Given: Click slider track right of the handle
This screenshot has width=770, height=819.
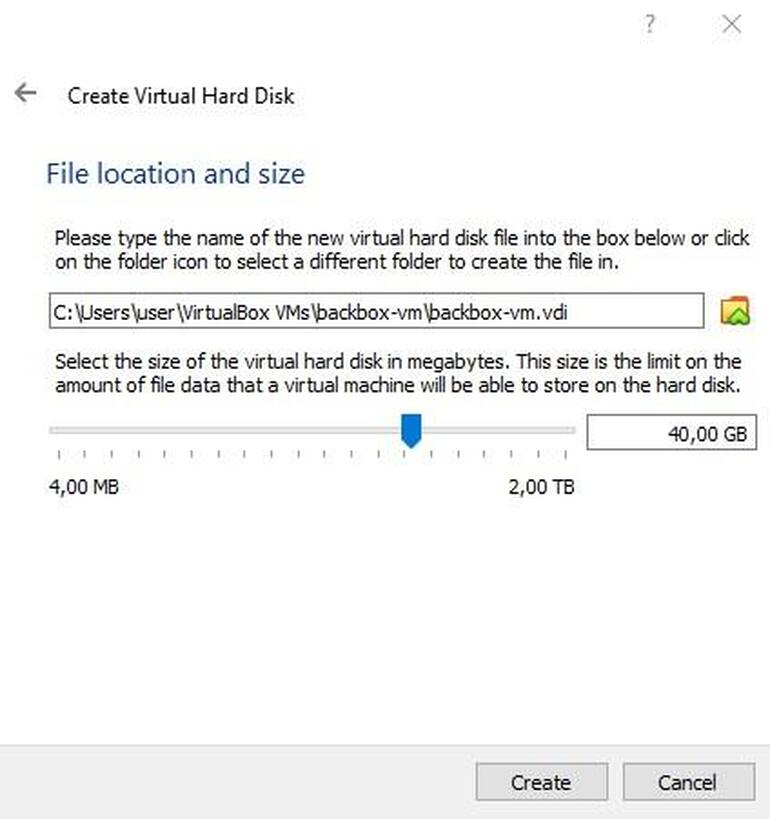Looking at the screenshot, I should click(x=498, y=430).
